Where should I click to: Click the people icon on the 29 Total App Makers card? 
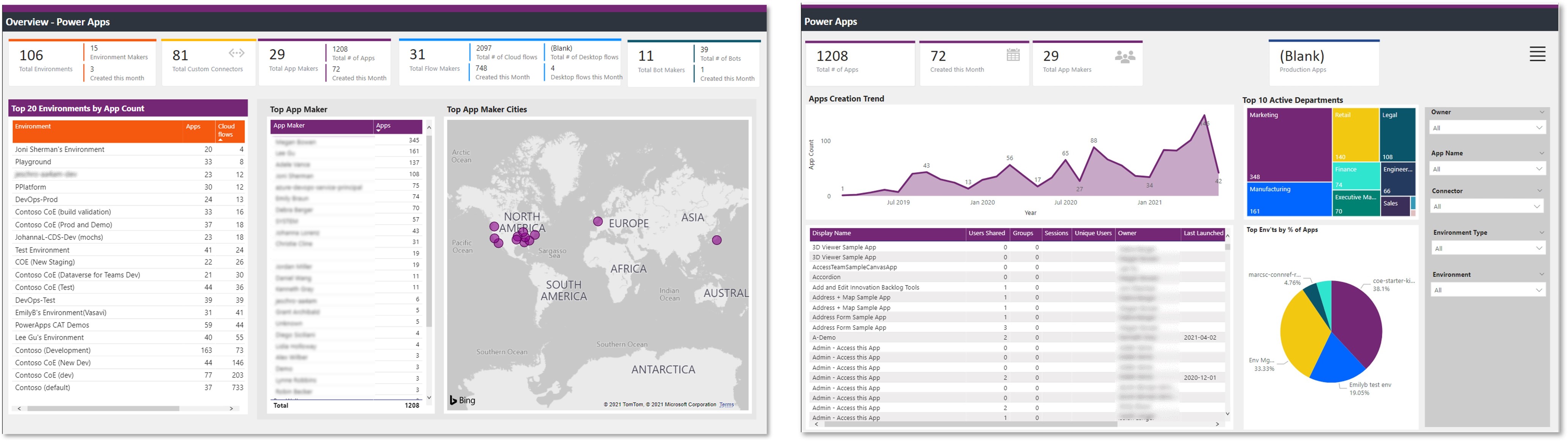(x=1125, y=57)
